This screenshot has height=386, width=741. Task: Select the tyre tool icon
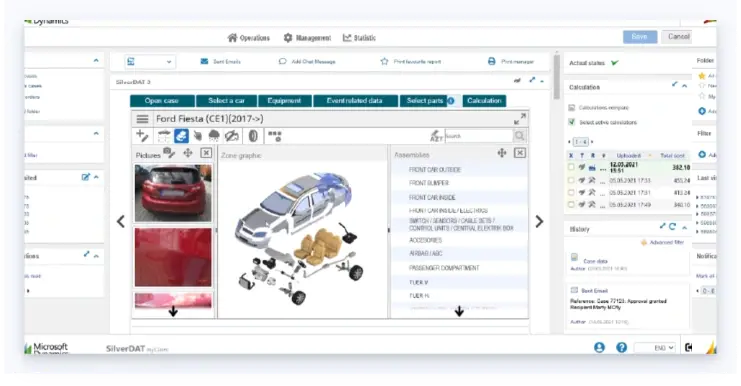click(x=253, y=136)
